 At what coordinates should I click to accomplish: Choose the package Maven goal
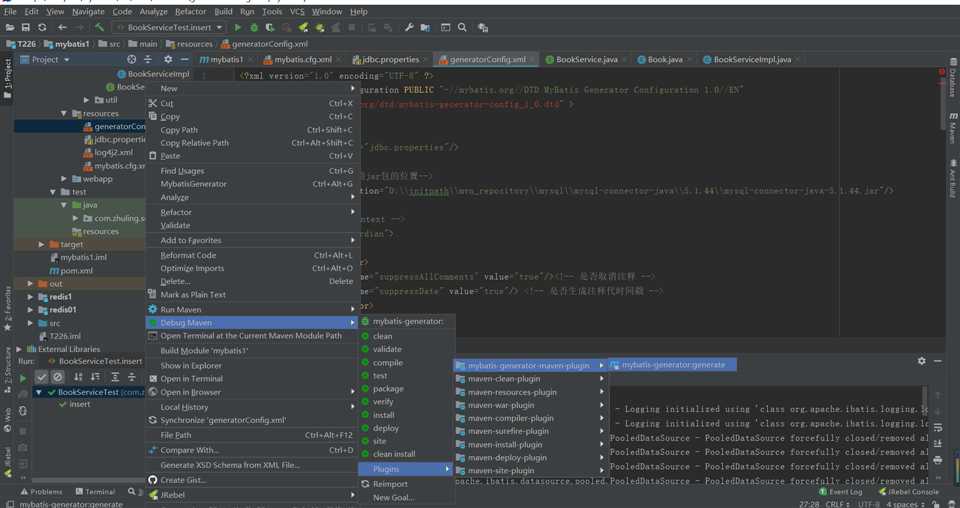click(x=407, y=389)
